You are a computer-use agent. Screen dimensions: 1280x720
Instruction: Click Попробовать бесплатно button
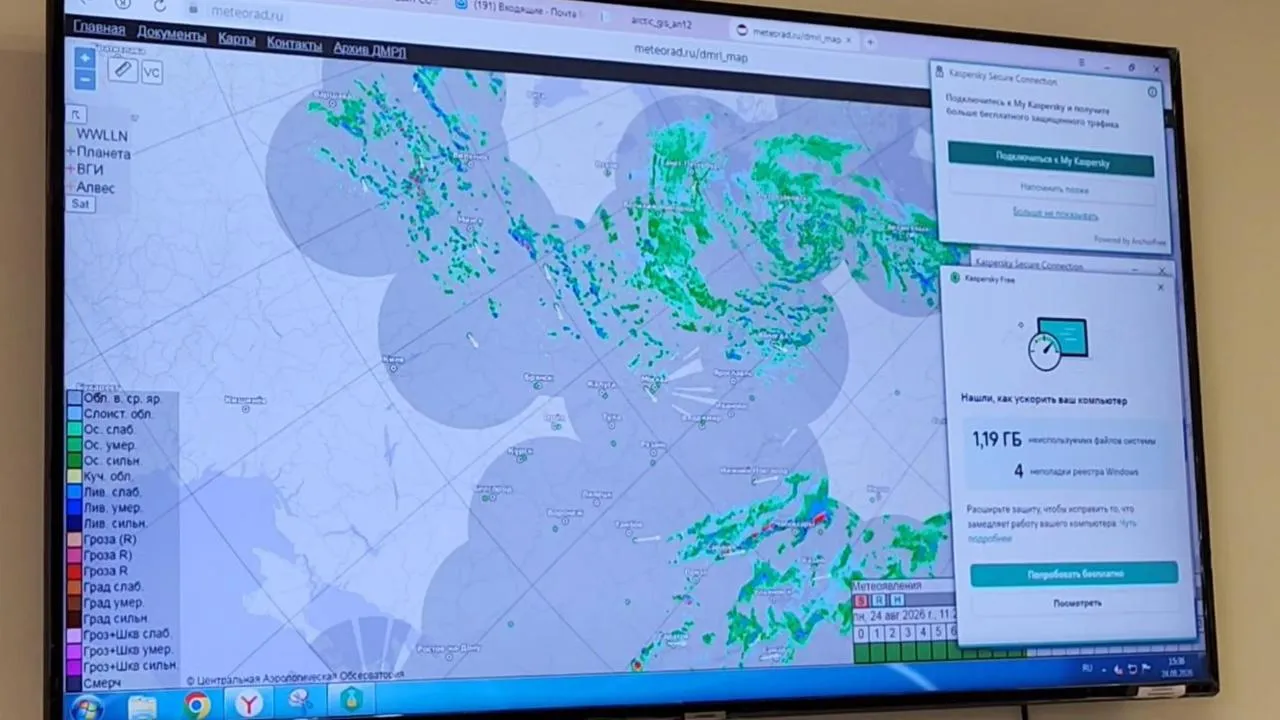pyautogui.click(x=1074, y=574)
